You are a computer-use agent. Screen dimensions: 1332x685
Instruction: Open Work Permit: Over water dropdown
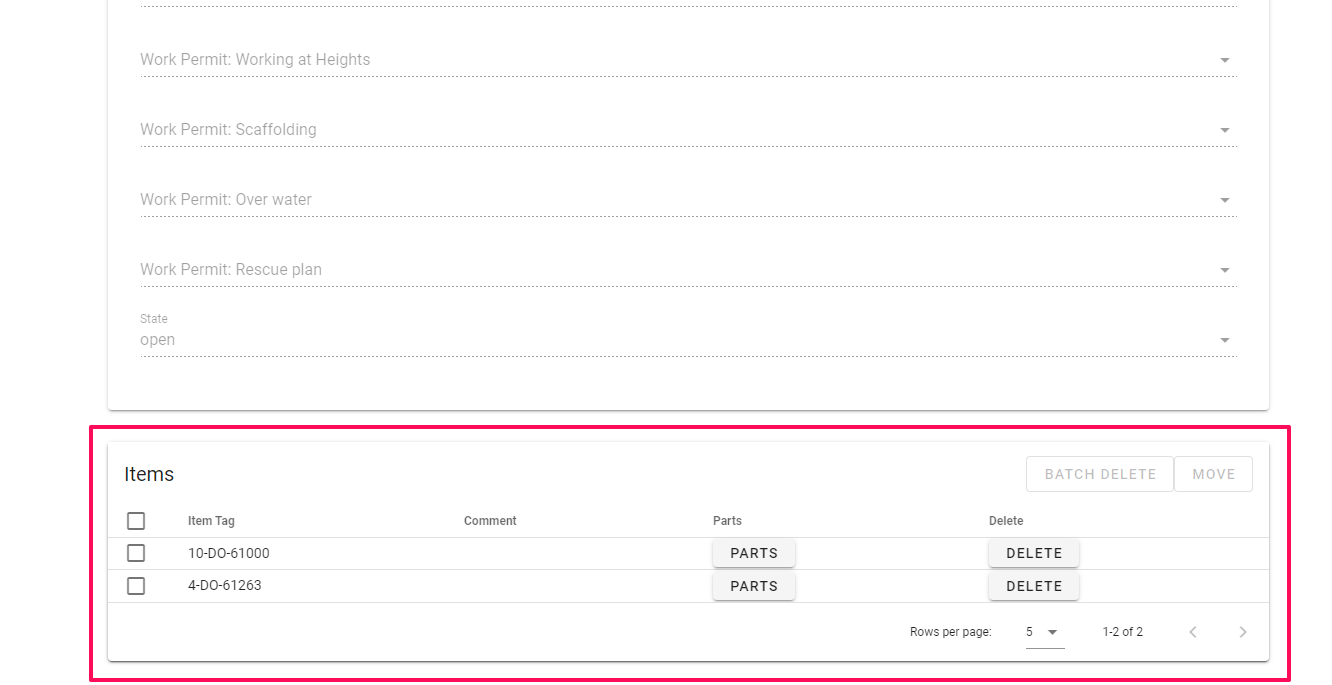point(688,200)
